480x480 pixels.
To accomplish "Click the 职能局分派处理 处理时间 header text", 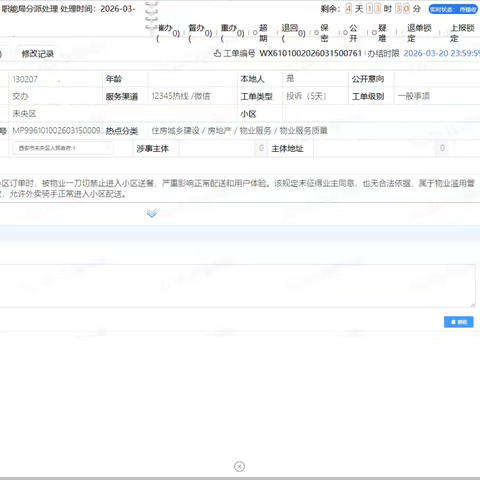I will click(68, 9).
